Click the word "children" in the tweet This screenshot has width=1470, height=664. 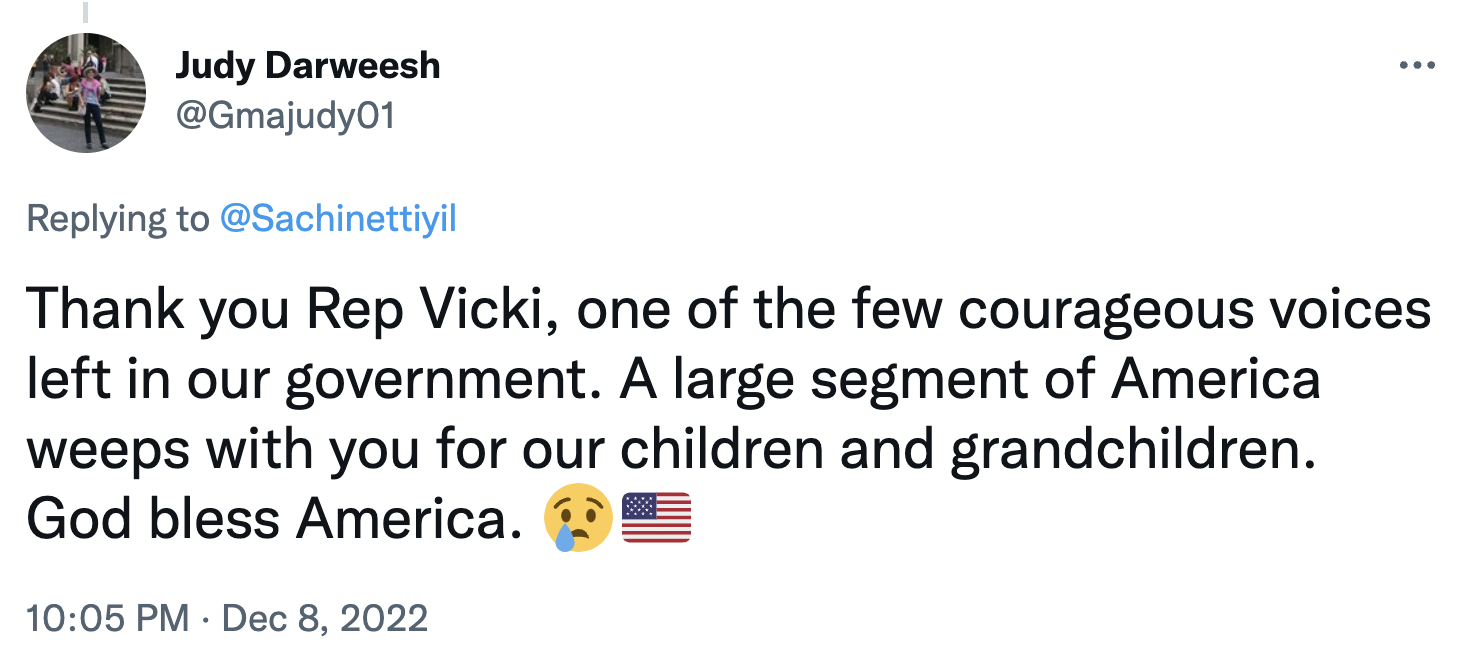coord(722,450)
